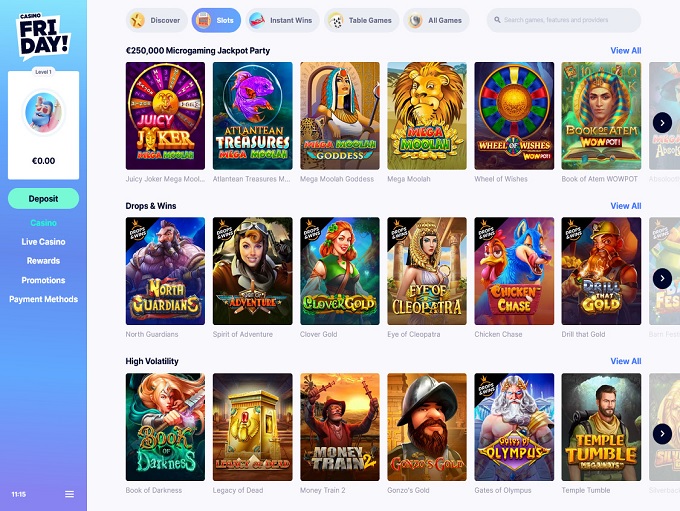Click the Deposit button

[x=43, y=199]
